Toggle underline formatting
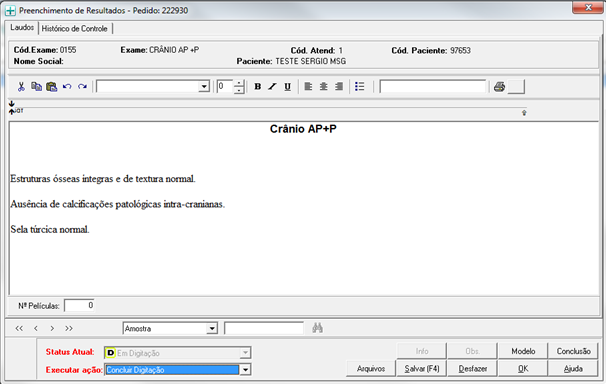 coord(288,87)
